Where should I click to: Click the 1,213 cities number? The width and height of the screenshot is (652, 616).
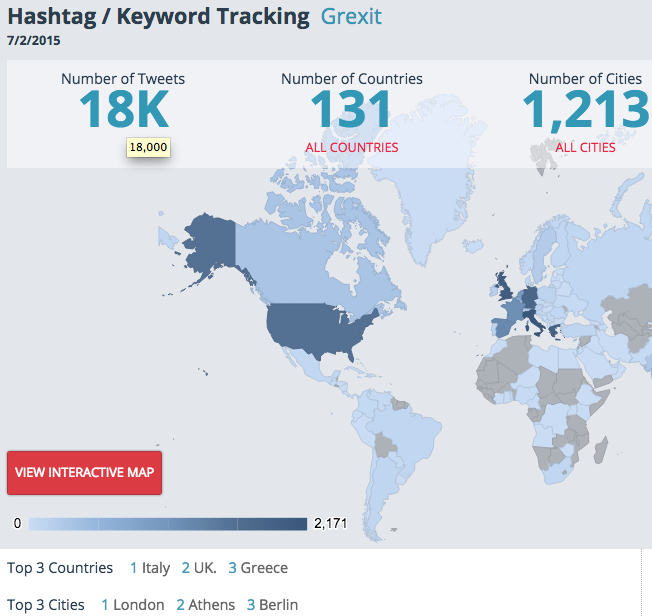(x=585, y=110)
